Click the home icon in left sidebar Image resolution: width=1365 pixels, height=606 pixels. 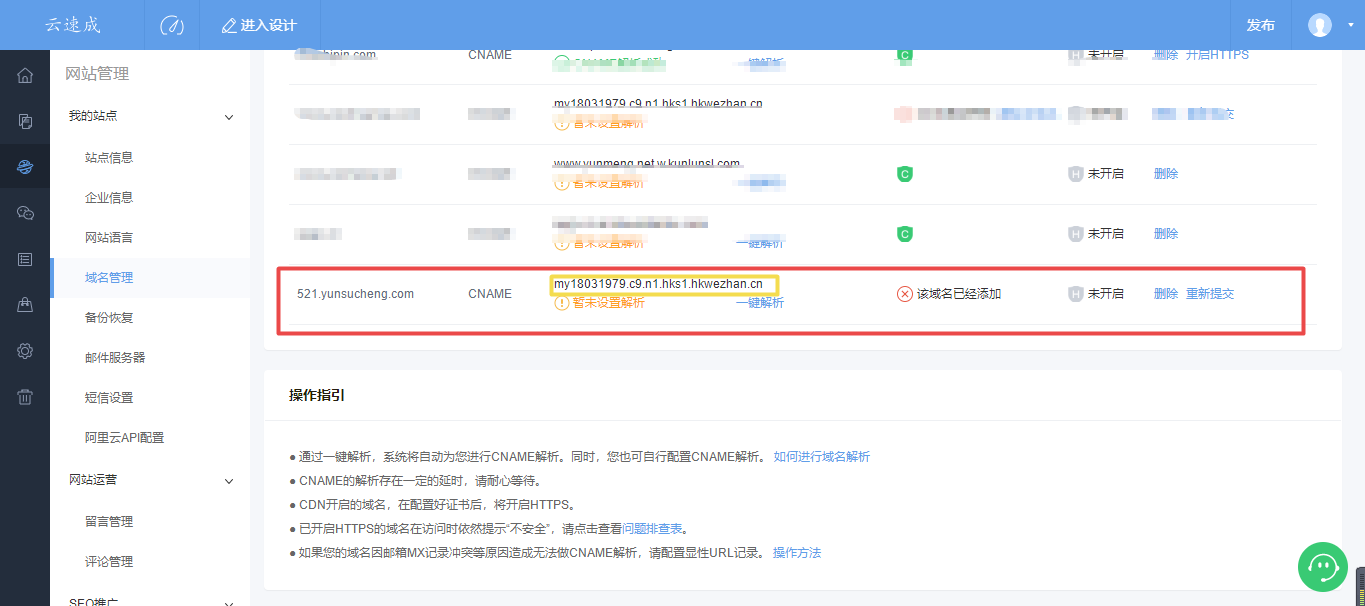[25, 76]
